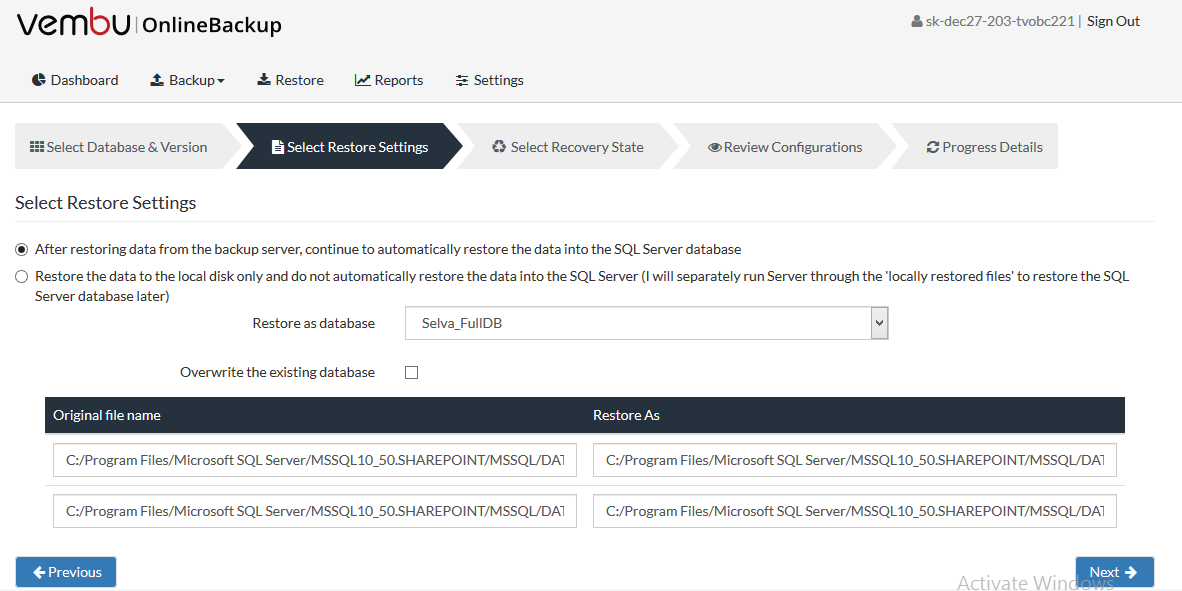Click the Restore as database label
Viewport: 1182px width, 591px height.
click(314, 323)
